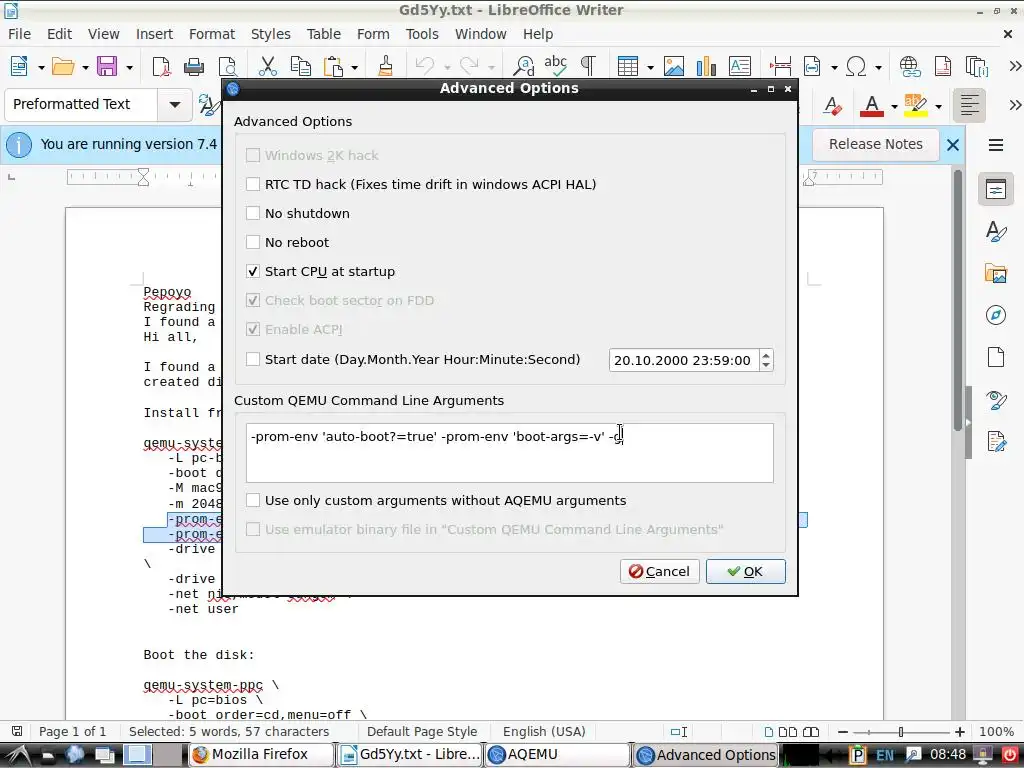Open the Insert menu
The width and height of the screenshot is (1024, 768).
coord(154,34)
